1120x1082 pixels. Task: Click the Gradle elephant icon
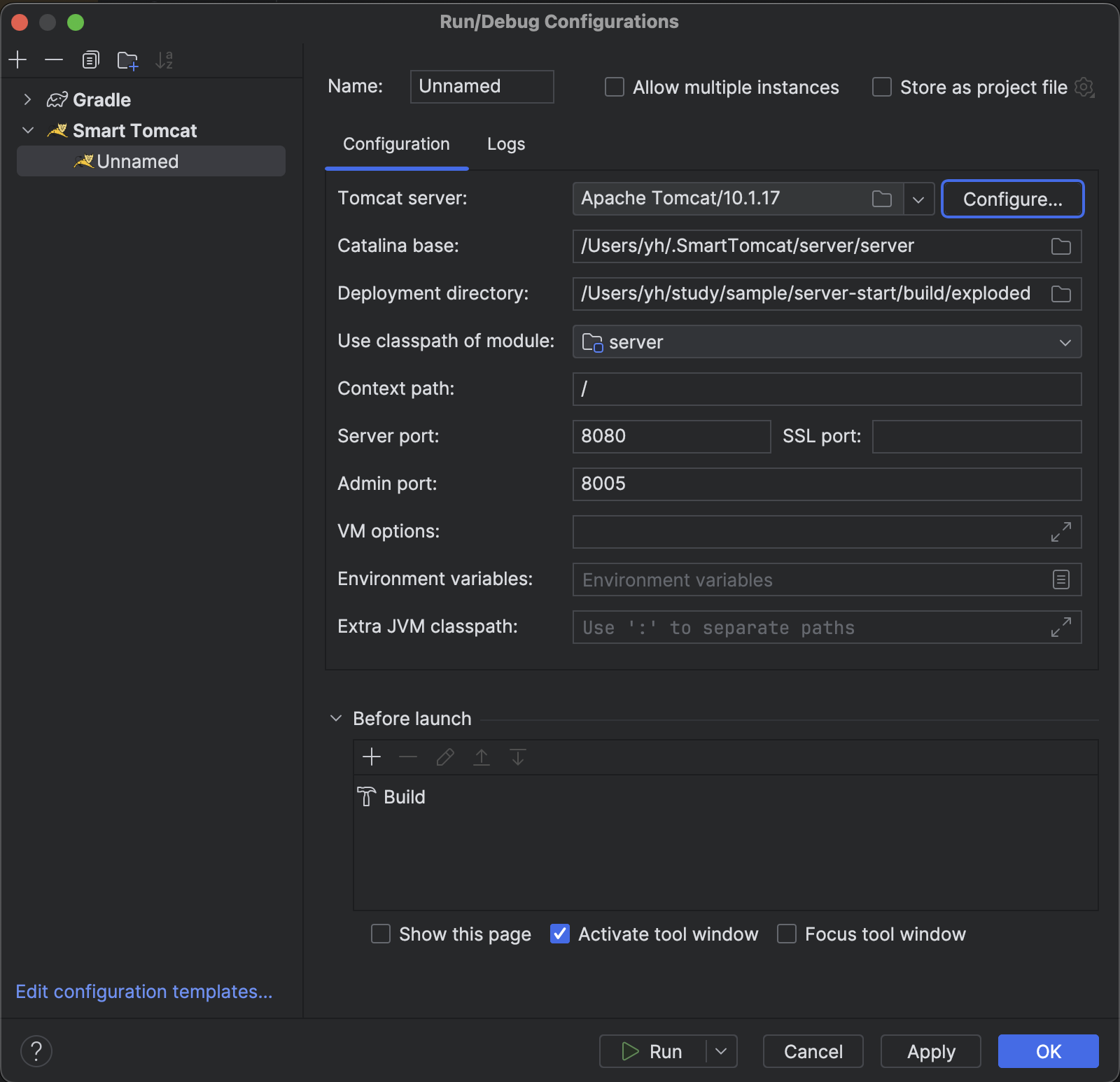57,100
